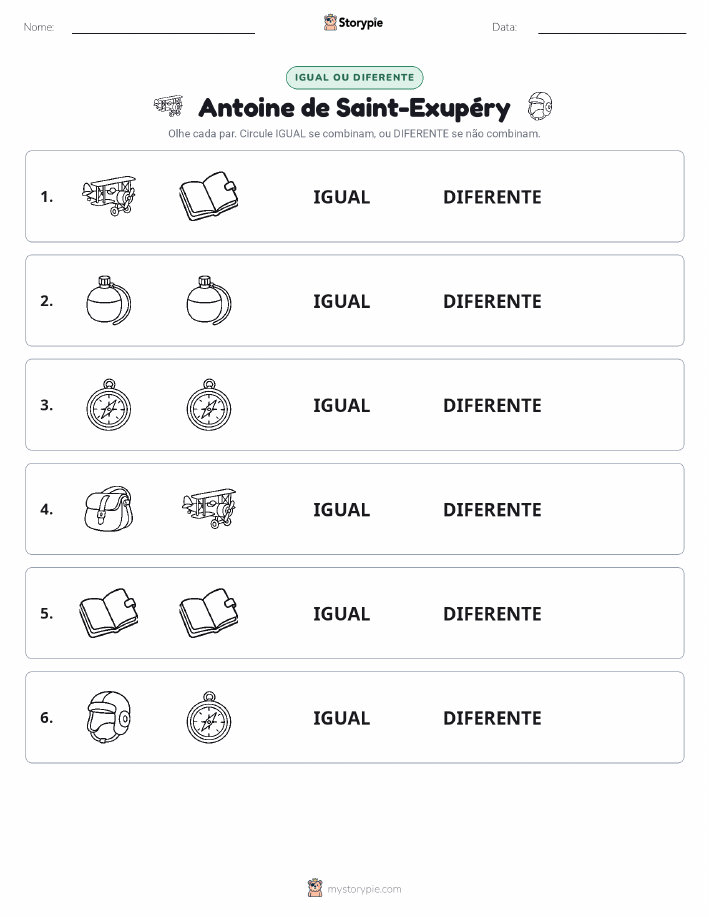
Task: Click the biplane icon in row 1
Action: coord(109,196)
